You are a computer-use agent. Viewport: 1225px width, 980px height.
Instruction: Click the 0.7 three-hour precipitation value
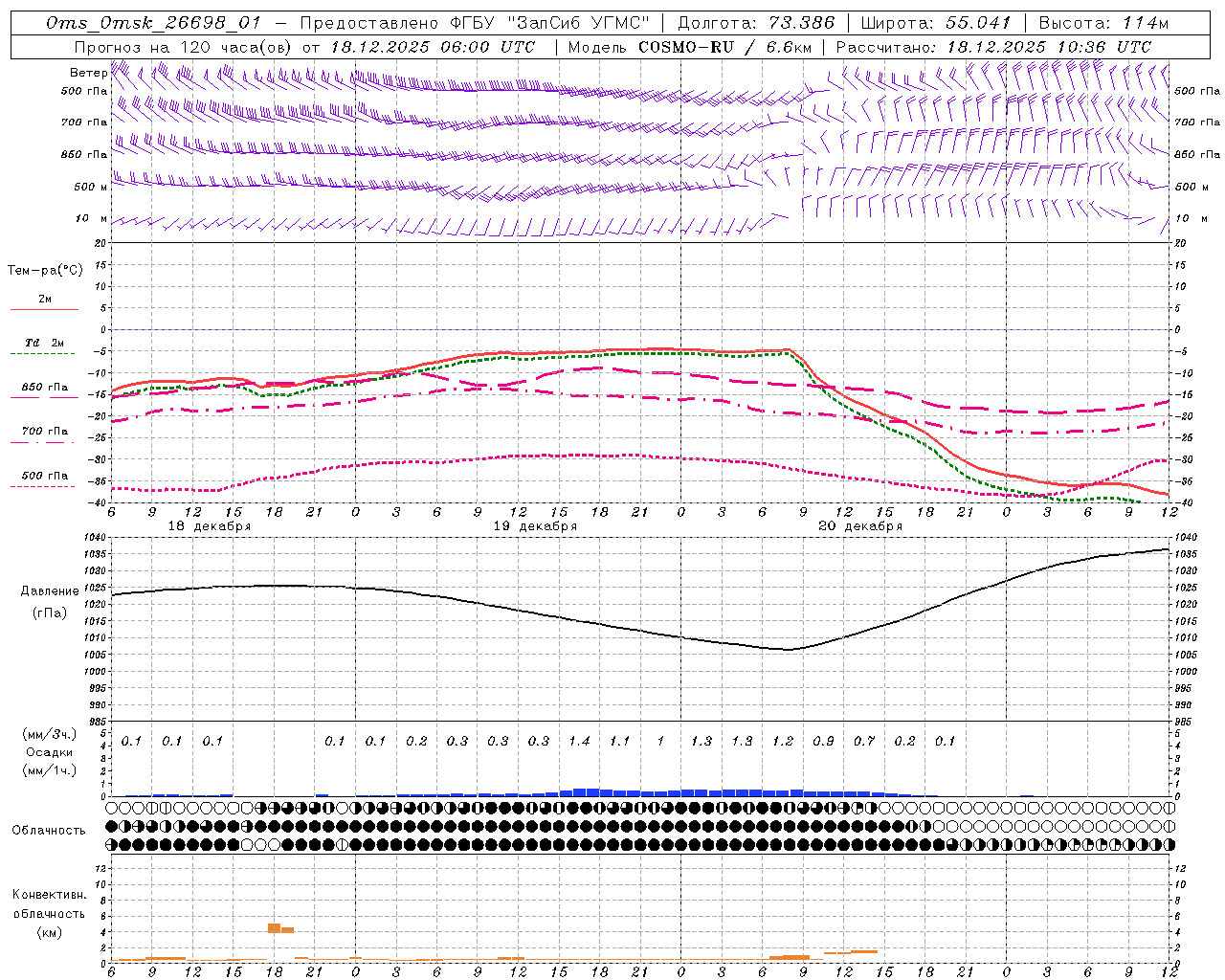(x=864, y=742)
